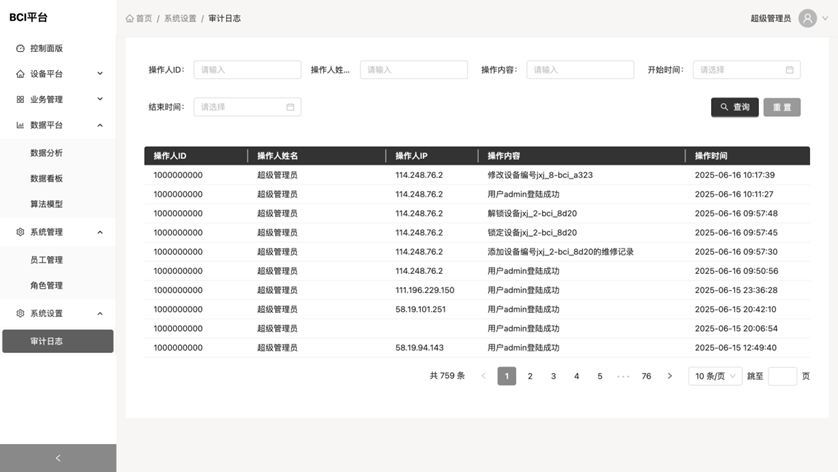Image resolution: width=838 pixels, height=472 pixels.
Task: Open the 超级管理员 user dropdown
Action: coord(770,18)
